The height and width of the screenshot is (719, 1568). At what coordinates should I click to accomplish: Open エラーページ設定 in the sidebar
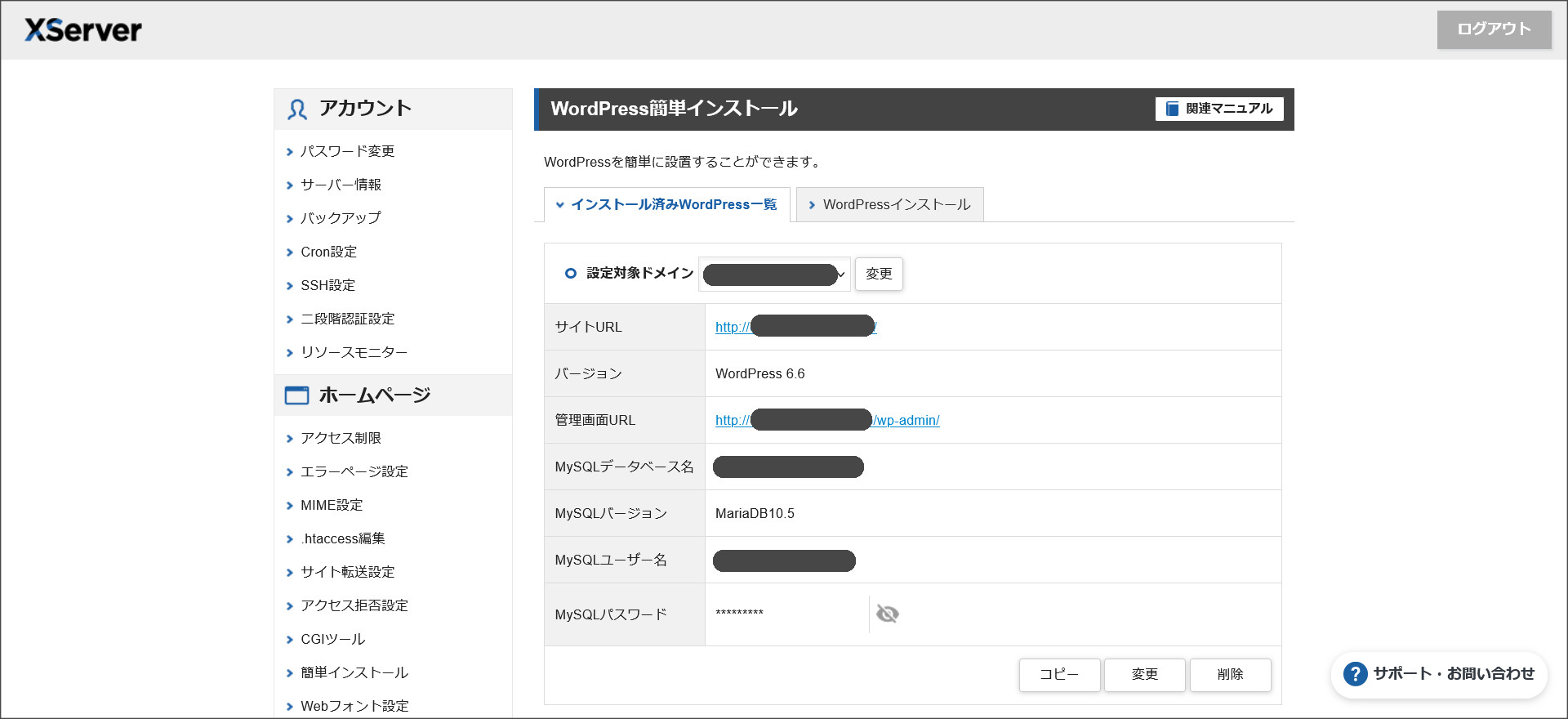tap(354, 471)
